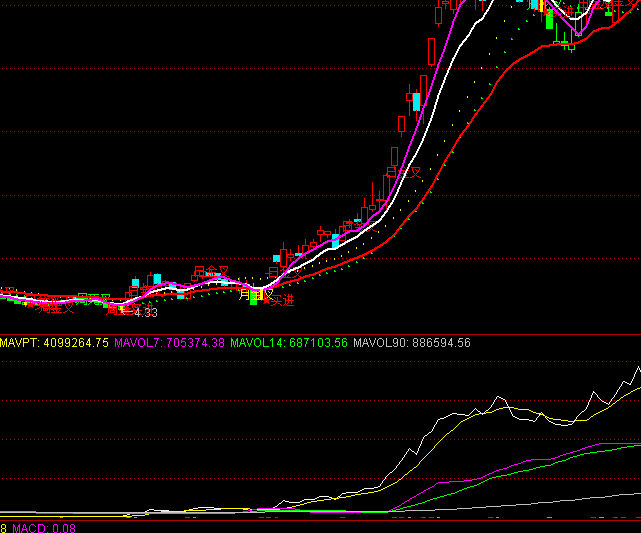Click the yellow-green candle at 月金叉 signal
641x533 pixels.
[252, 295]
